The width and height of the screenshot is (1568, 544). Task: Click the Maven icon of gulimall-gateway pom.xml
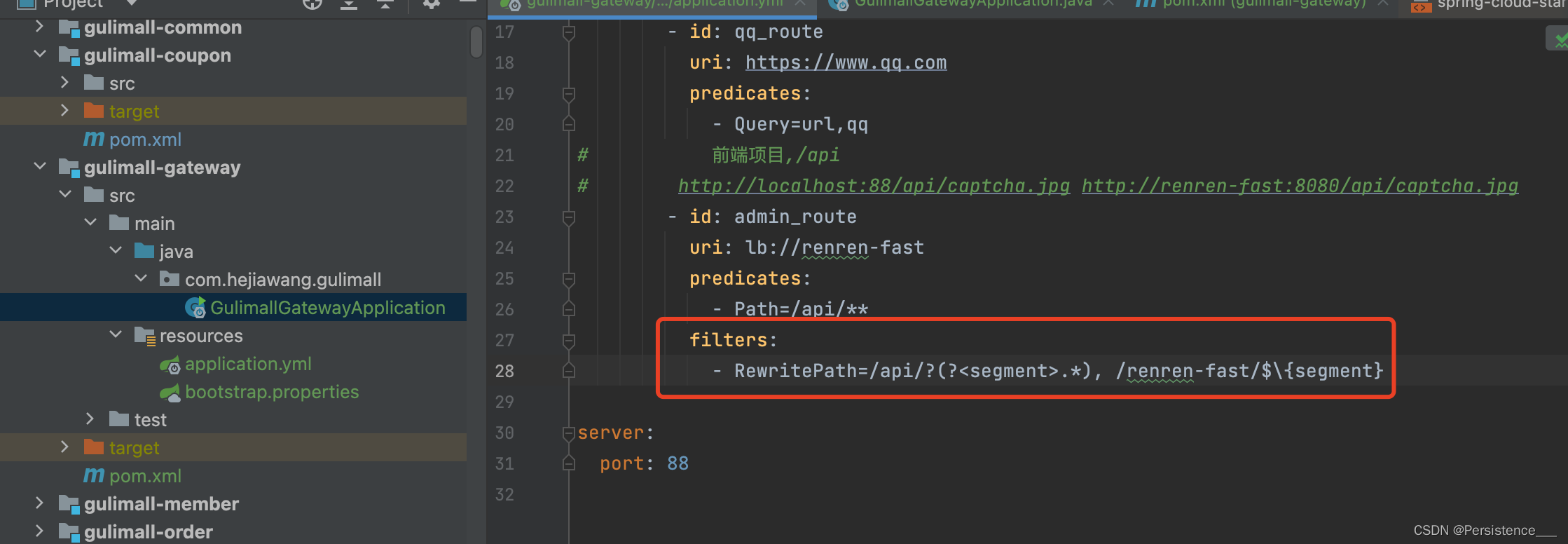coord(94,475)
